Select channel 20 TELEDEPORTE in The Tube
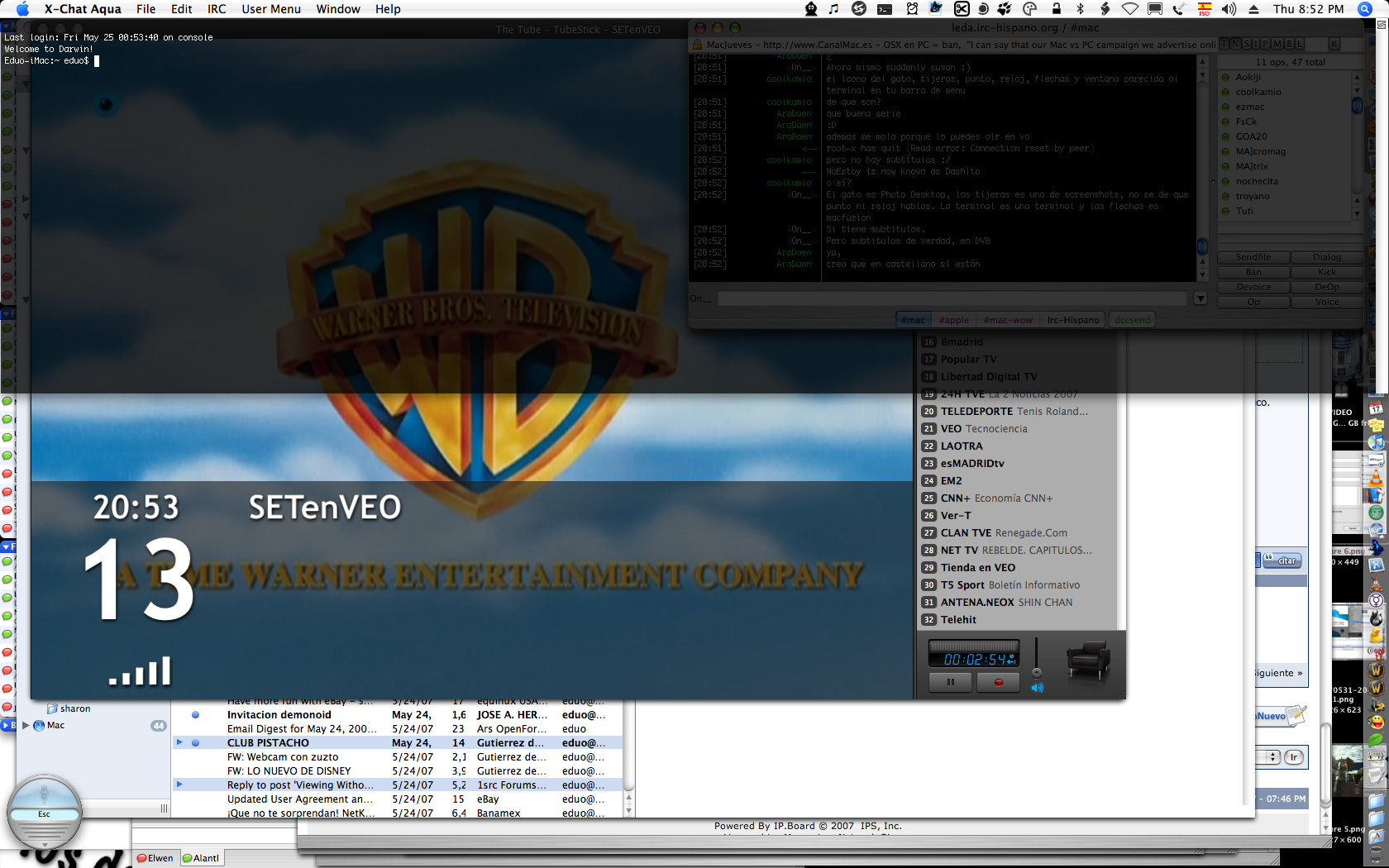The height and width of the screenshot is (868, 1389). pos(1017,411)
